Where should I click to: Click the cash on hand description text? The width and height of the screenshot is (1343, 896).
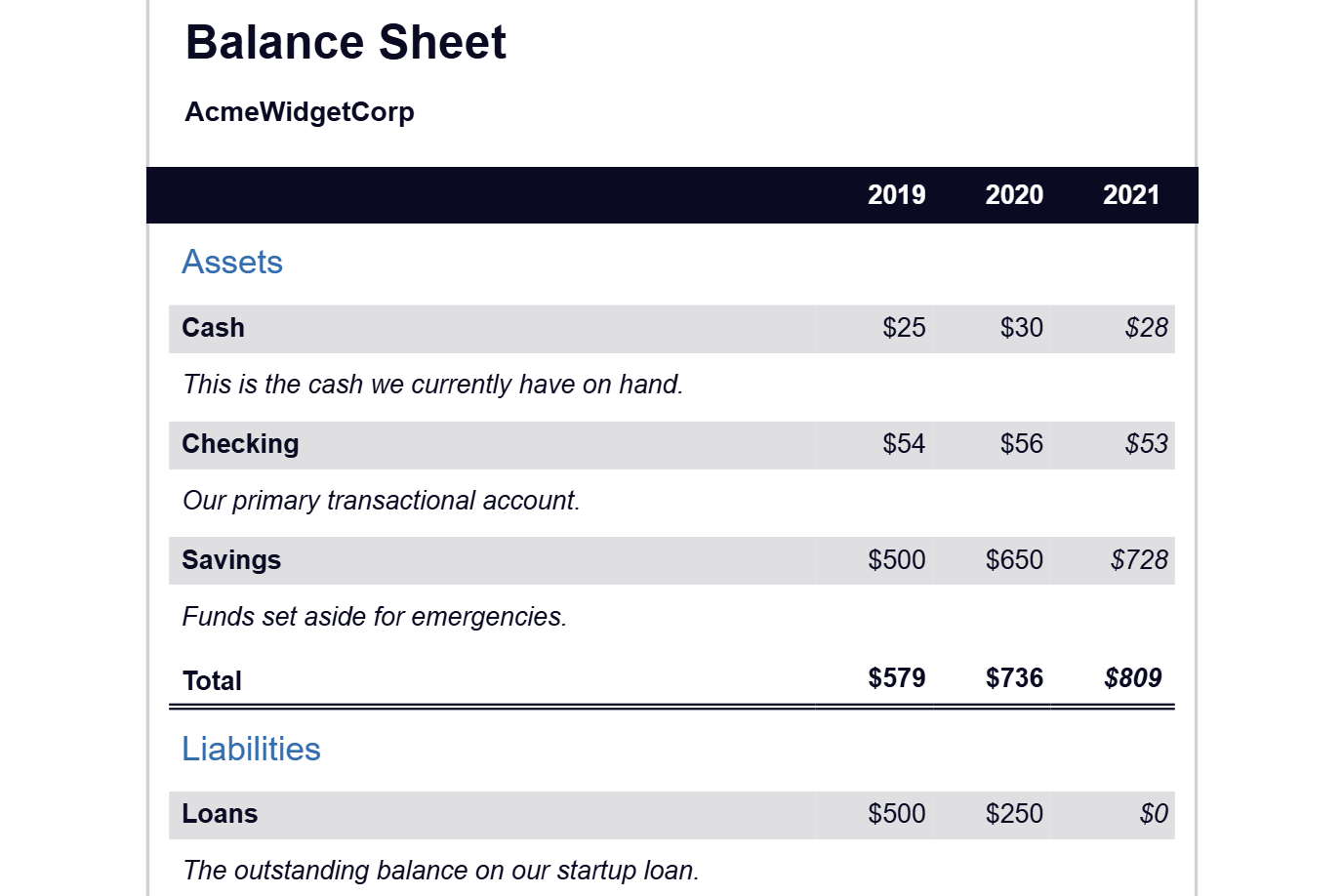coord(432,385)
